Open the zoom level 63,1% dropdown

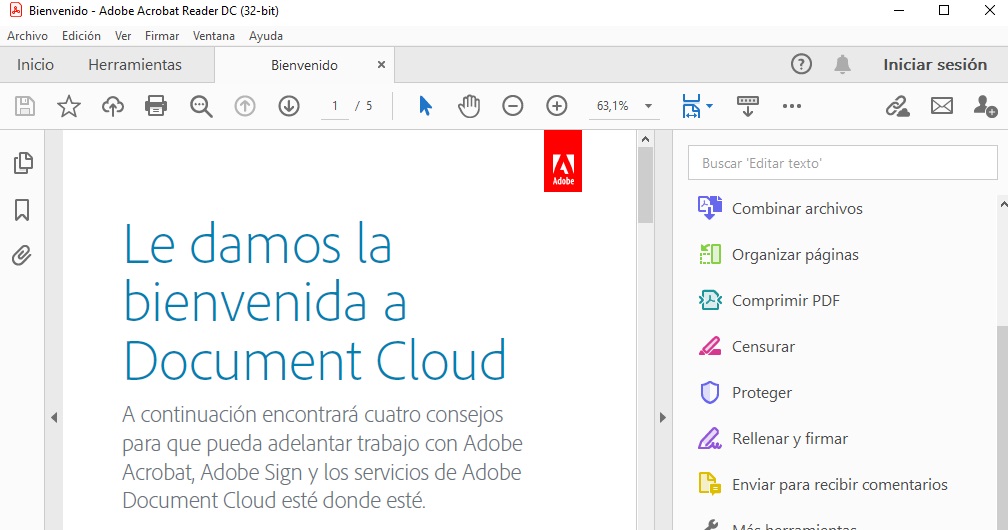[x=648, y=106]
